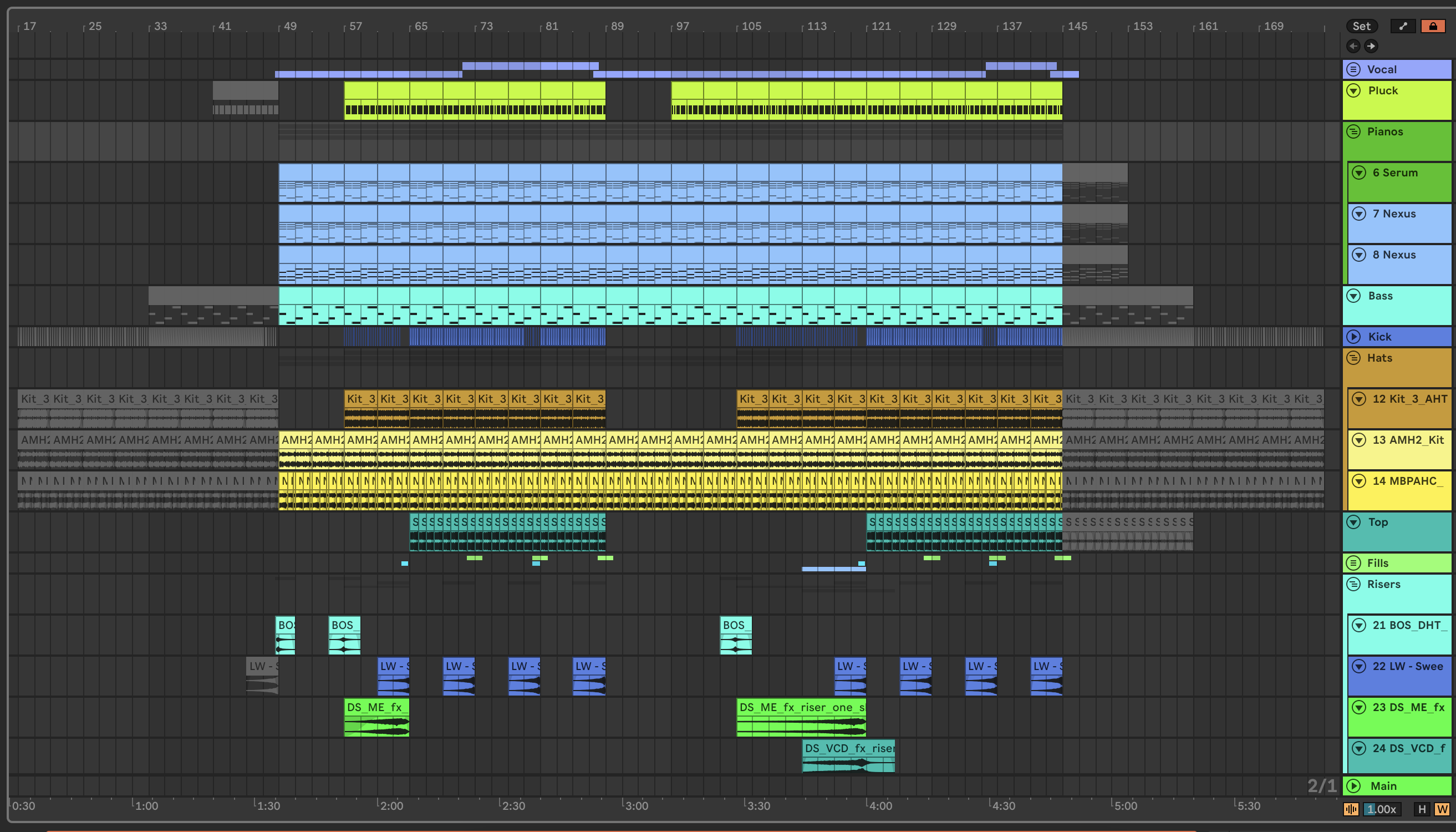Unfold the Pianos group track
Image resolution: width=1456 pixels, height=832 pixels.
pyautogui.click(x=1353, y=132)
